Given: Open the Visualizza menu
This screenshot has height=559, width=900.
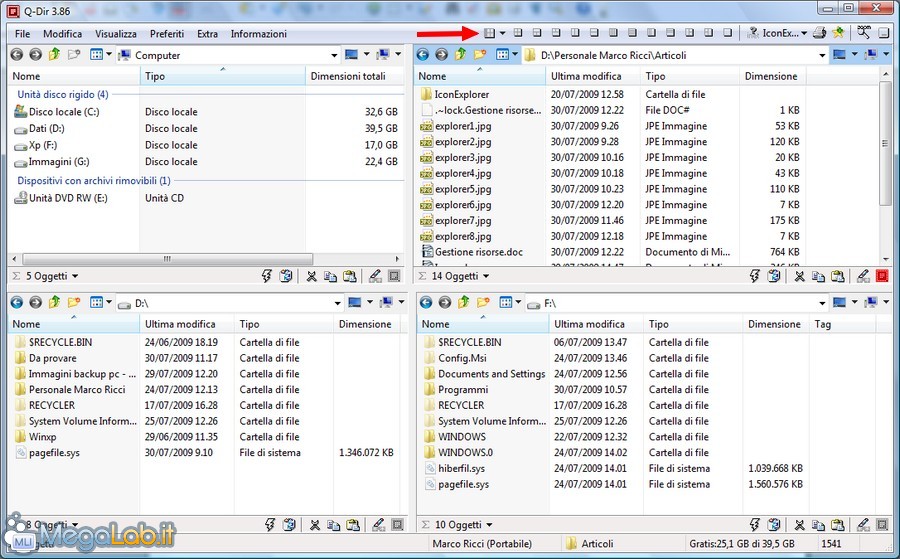Looking at the screenshot, I should [x=116, y=34].
